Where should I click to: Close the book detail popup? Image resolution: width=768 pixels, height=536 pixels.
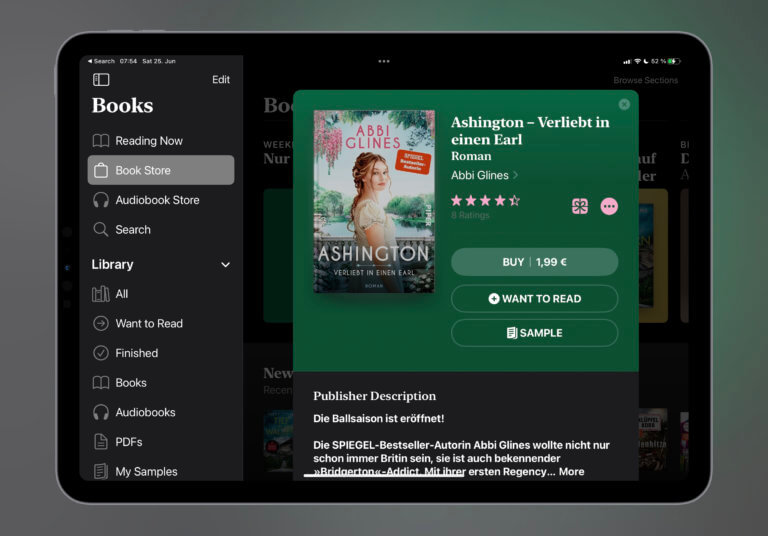(x=624, y=104)
